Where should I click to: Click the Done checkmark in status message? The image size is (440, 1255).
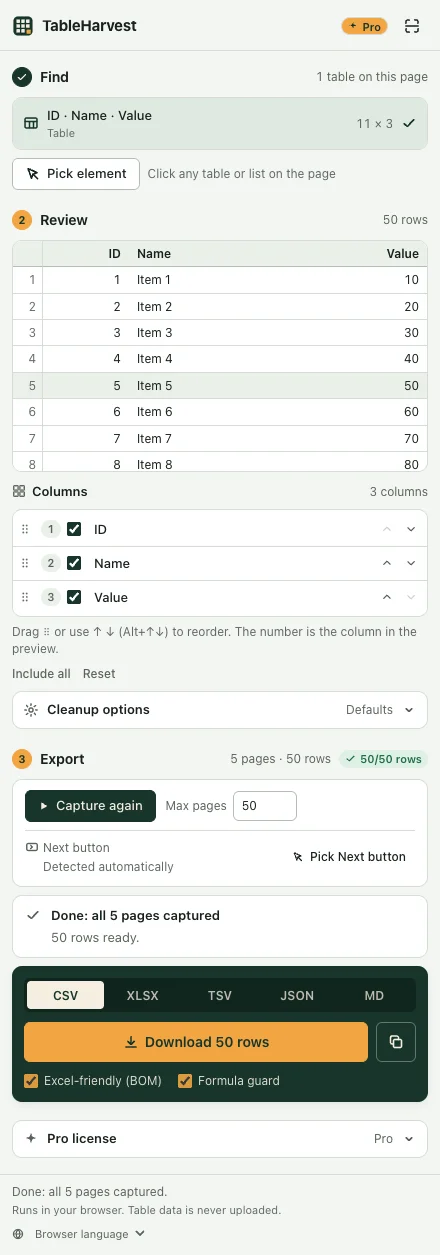[x=33, y=915]
